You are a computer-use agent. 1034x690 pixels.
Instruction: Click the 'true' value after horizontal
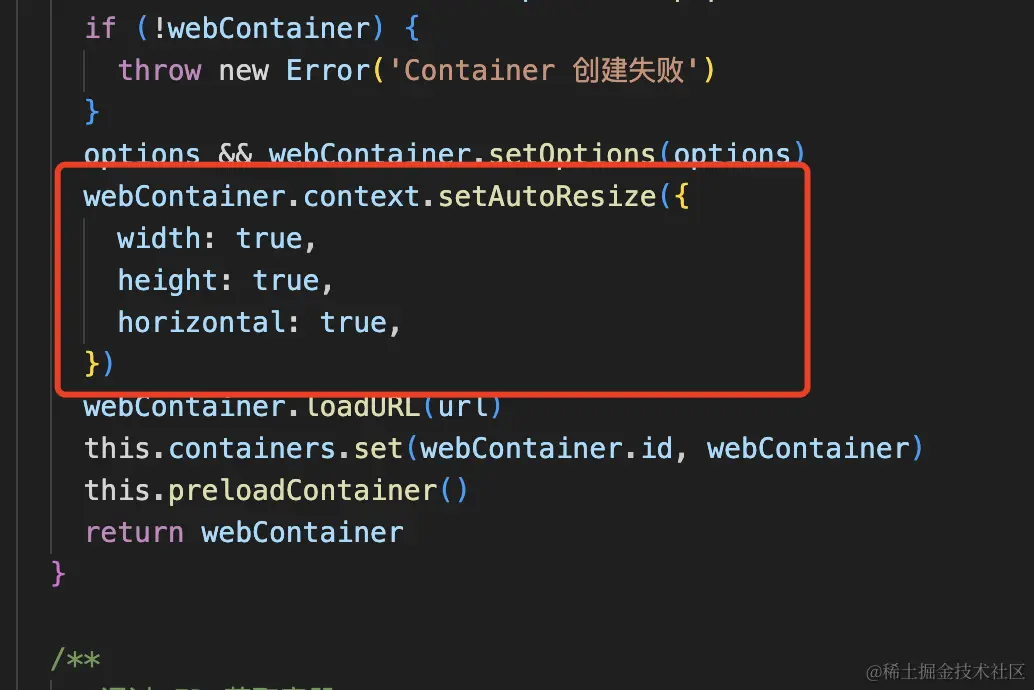(x=353, y=323)
